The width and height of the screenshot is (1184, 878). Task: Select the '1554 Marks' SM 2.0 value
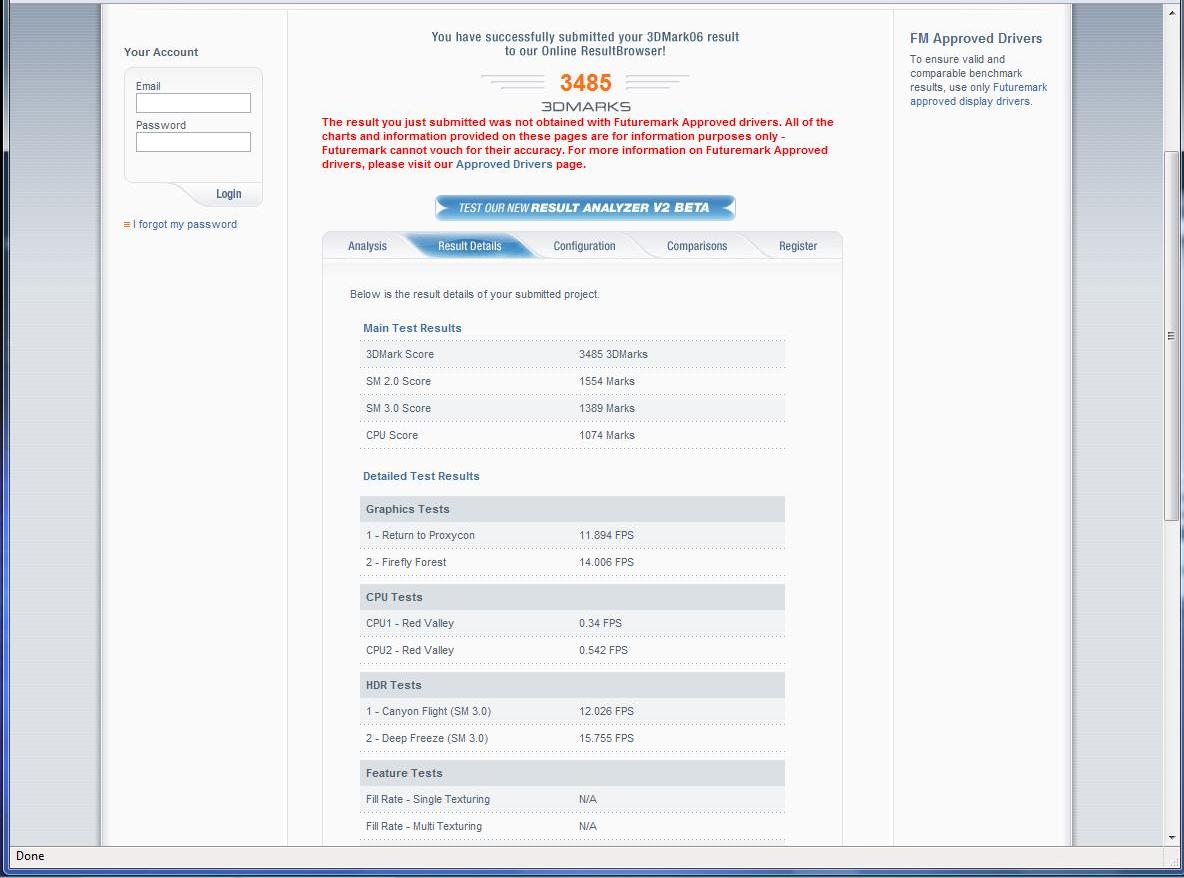click(606, 381)
